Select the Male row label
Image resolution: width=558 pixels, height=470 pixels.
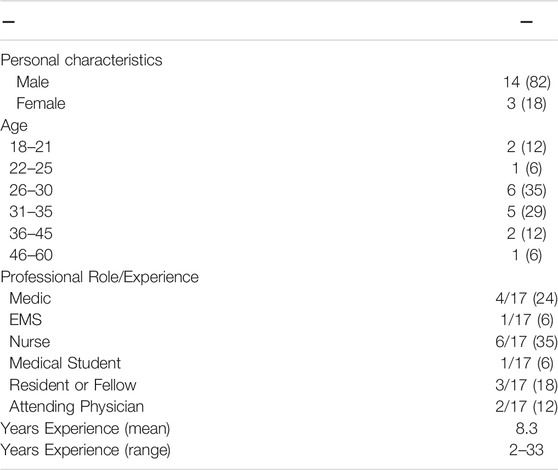click(x=33, y=82)
